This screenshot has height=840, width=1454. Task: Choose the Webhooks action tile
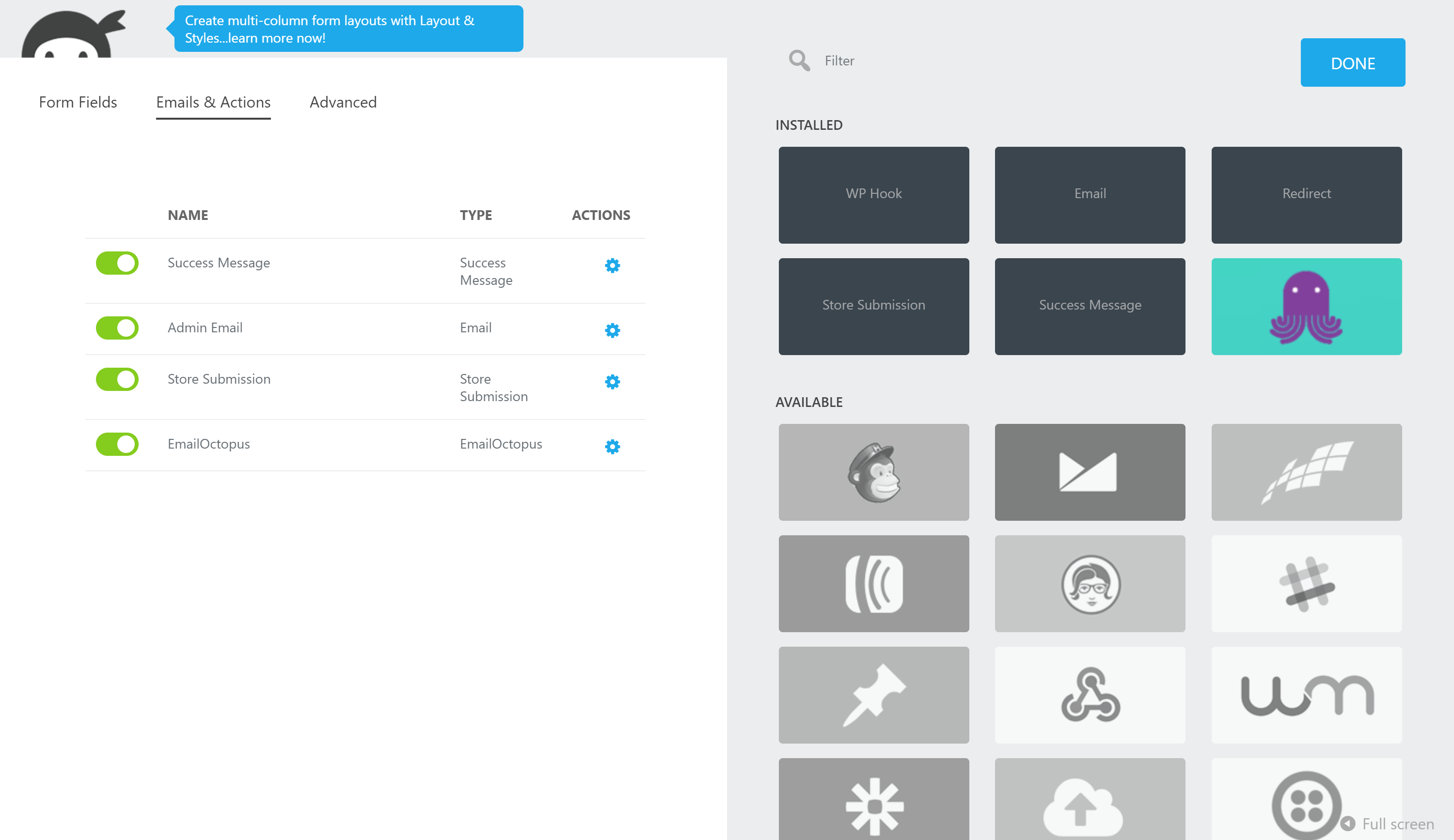pyautogui.click(x=1090, y=695)
